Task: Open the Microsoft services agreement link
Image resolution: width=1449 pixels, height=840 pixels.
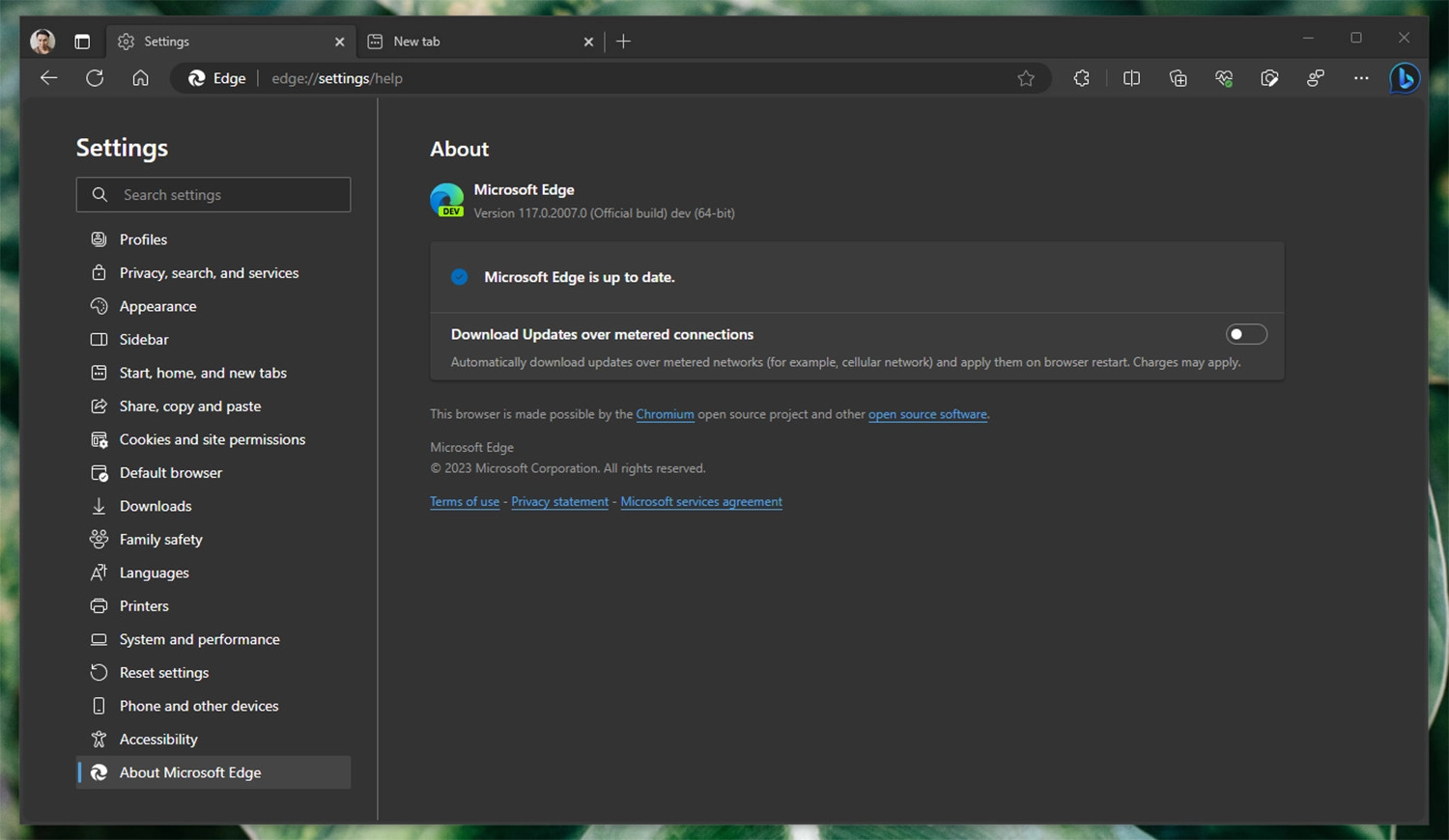Action: [701, 502]
